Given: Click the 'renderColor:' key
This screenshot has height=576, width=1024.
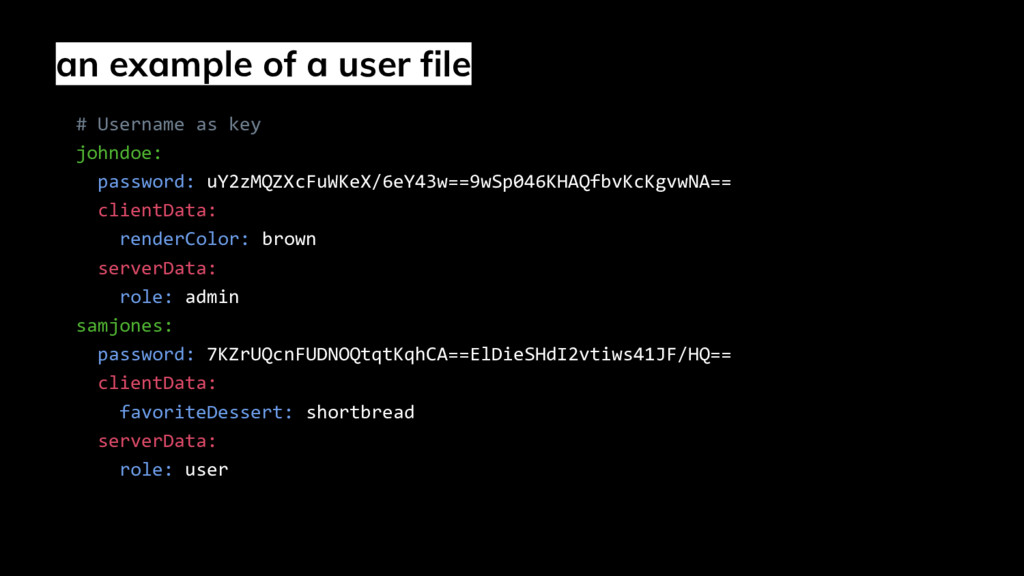Looking at the screenshot, I should [x=184, y=239].
